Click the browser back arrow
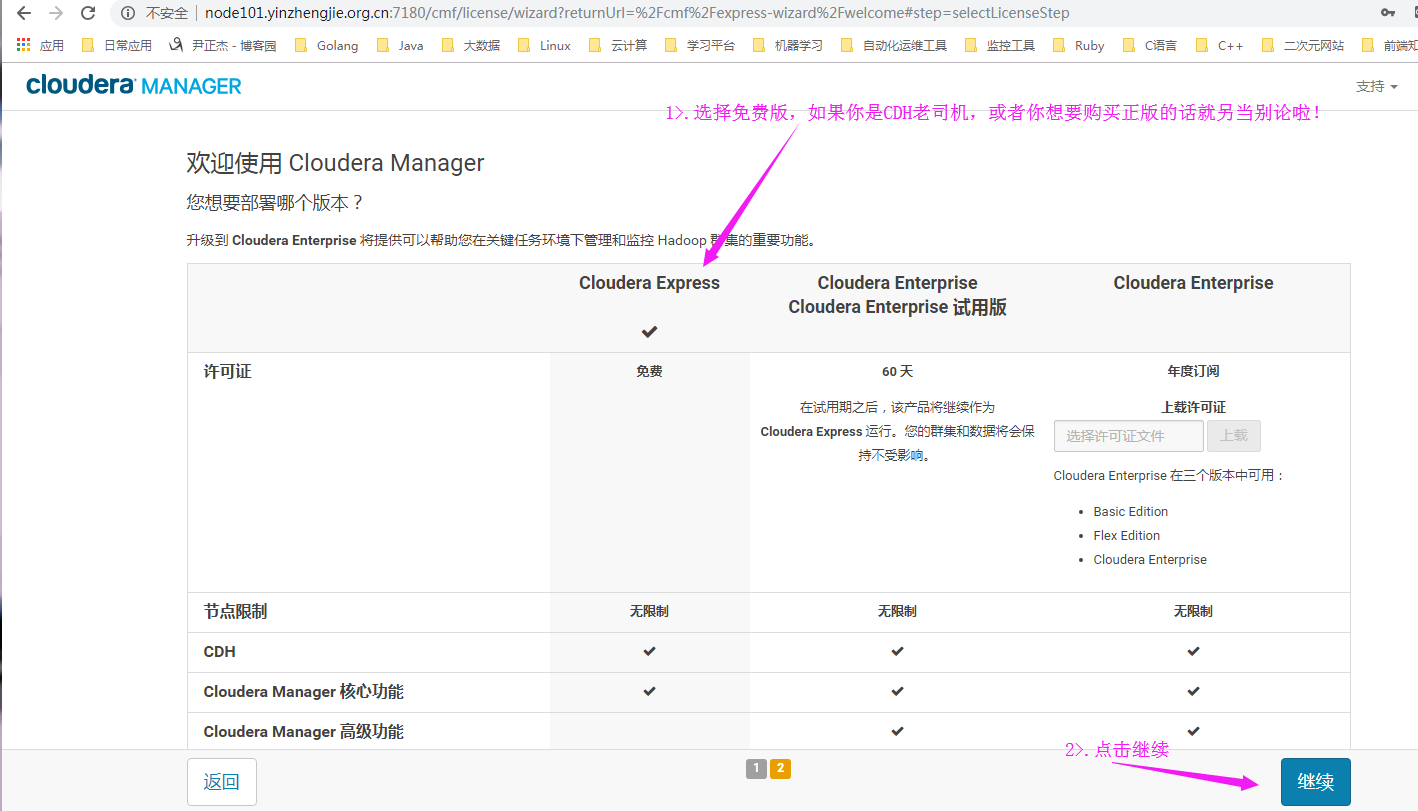This screenshot has width=1418, height=811. [24, 13]
